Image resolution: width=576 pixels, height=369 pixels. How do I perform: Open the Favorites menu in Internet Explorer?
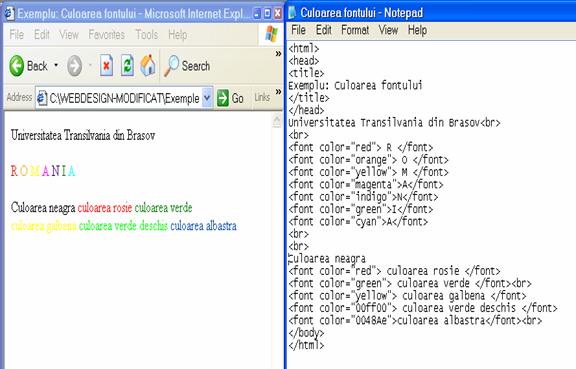[107, 35]
